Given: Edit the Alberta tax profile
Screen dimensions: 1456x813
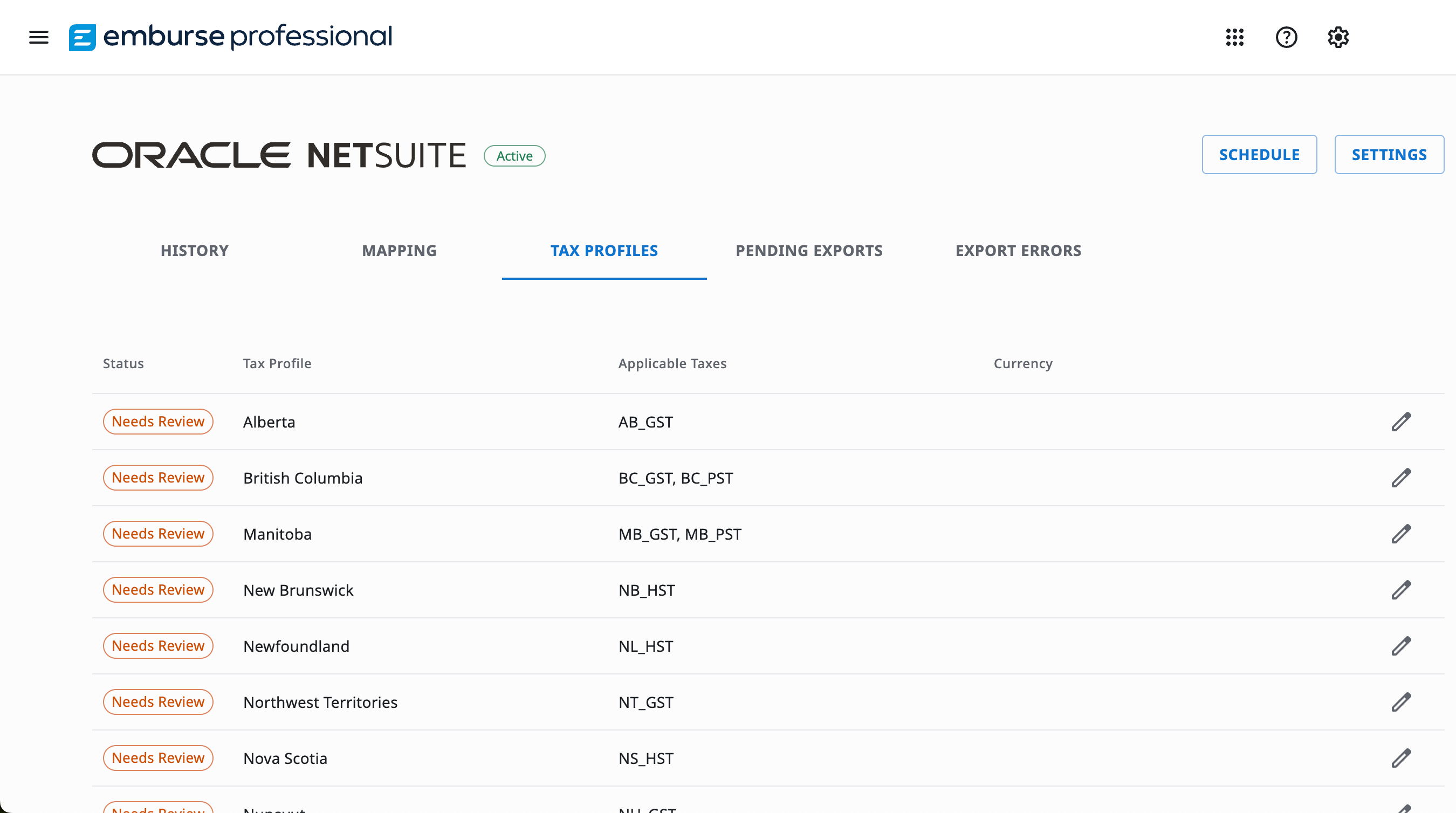Looking at the screenshot, I should [x=1400, y=422].
